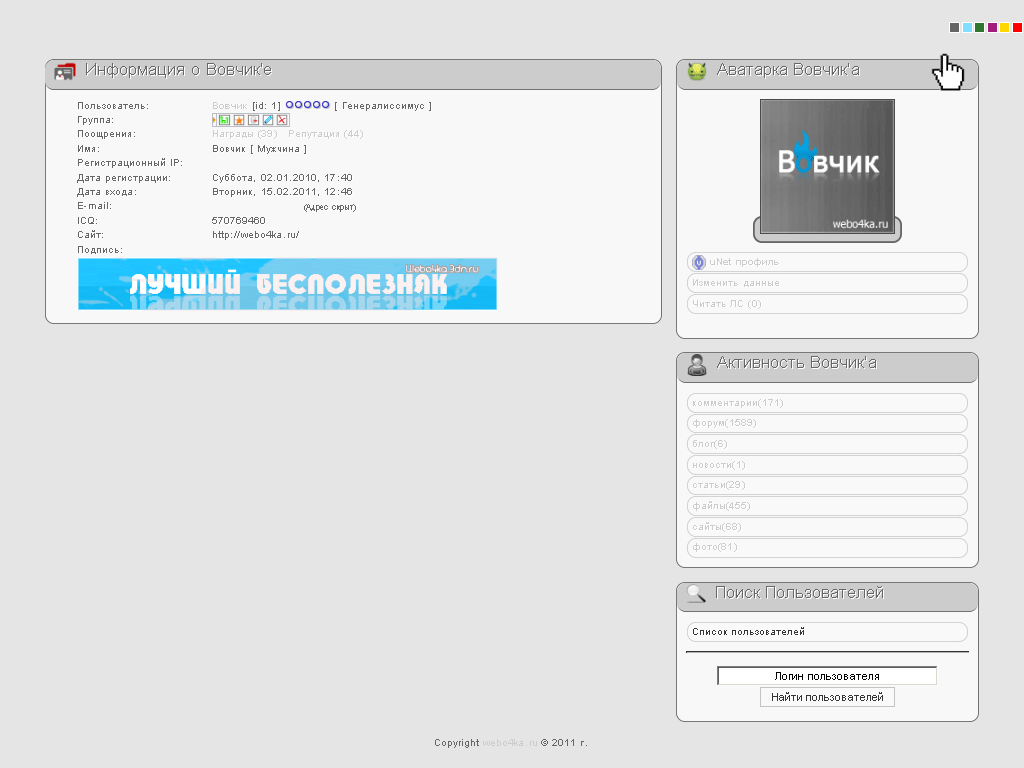This screenshot has height=768, width=1024.
Task: Click the green monster avatar panel icon
Action: tap(697, 71)
